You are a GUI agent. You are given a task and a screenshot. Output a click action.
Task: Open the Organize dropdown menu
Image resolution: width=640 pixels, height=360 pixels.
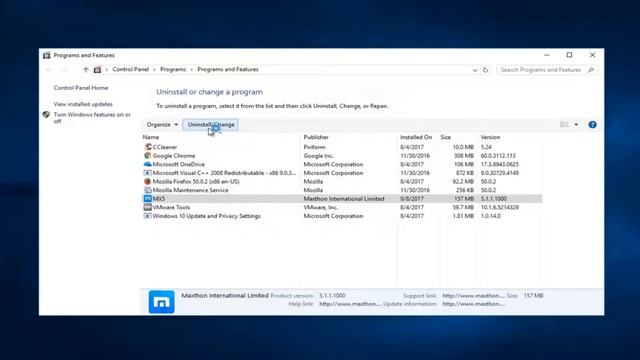(162, 124)
